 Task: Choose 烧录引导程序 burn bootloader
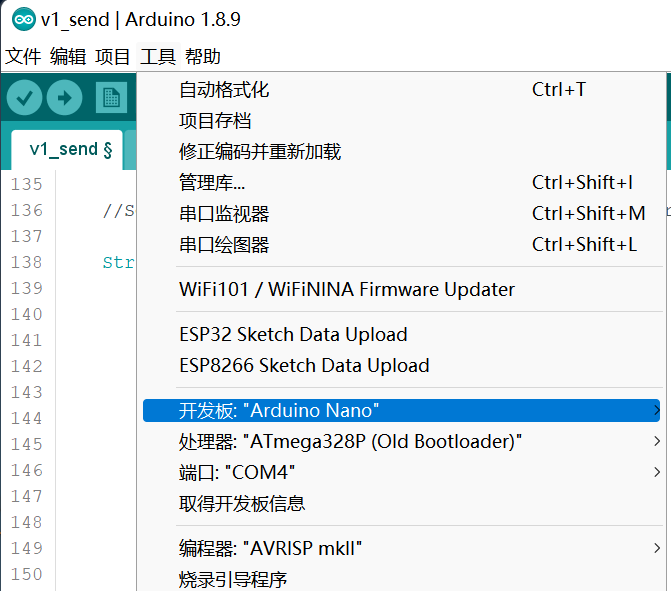pyautogui.click(x=402, y=579)
